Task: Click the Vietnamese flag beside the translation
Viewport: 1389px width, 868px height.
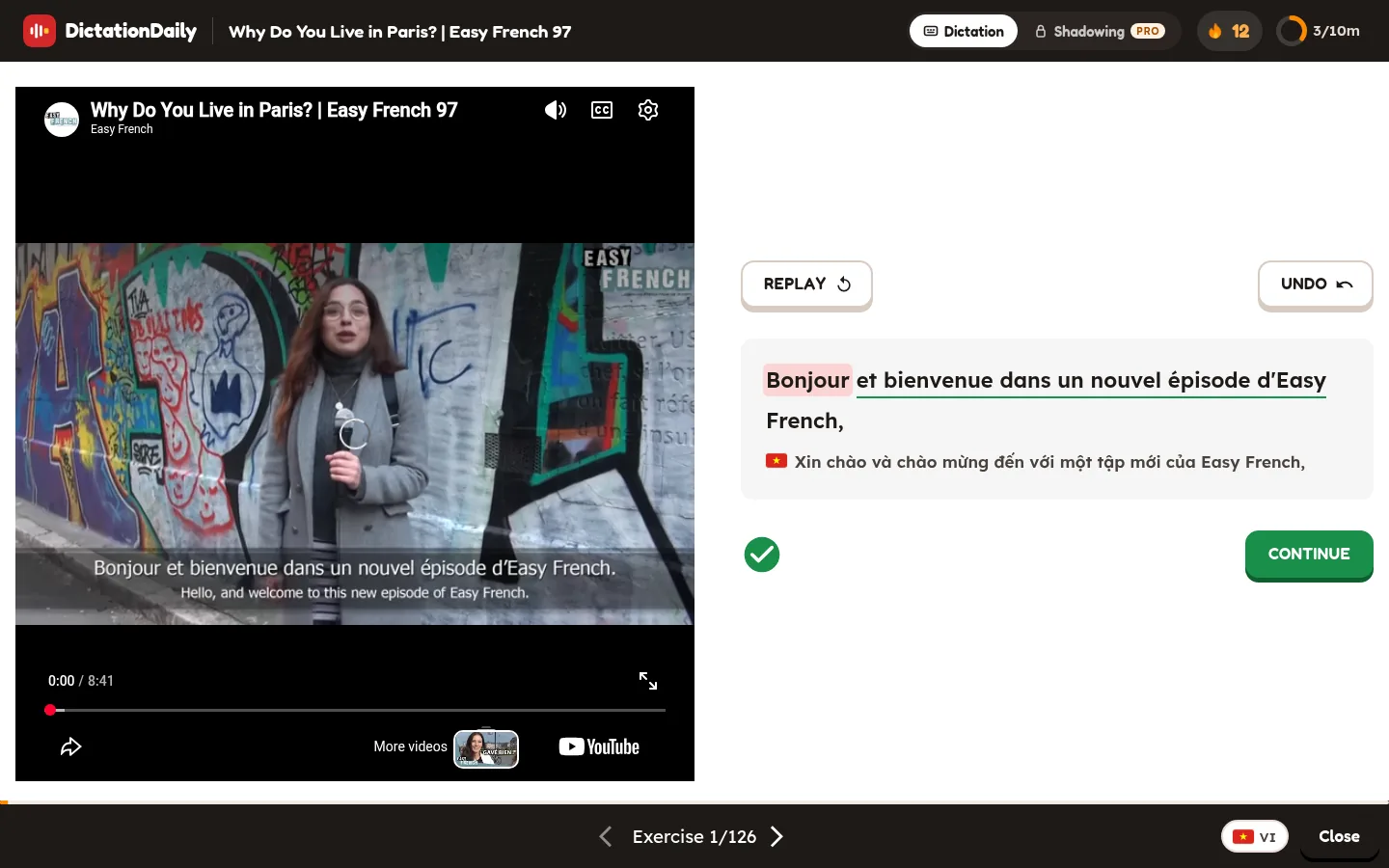Action: [776, 461]
